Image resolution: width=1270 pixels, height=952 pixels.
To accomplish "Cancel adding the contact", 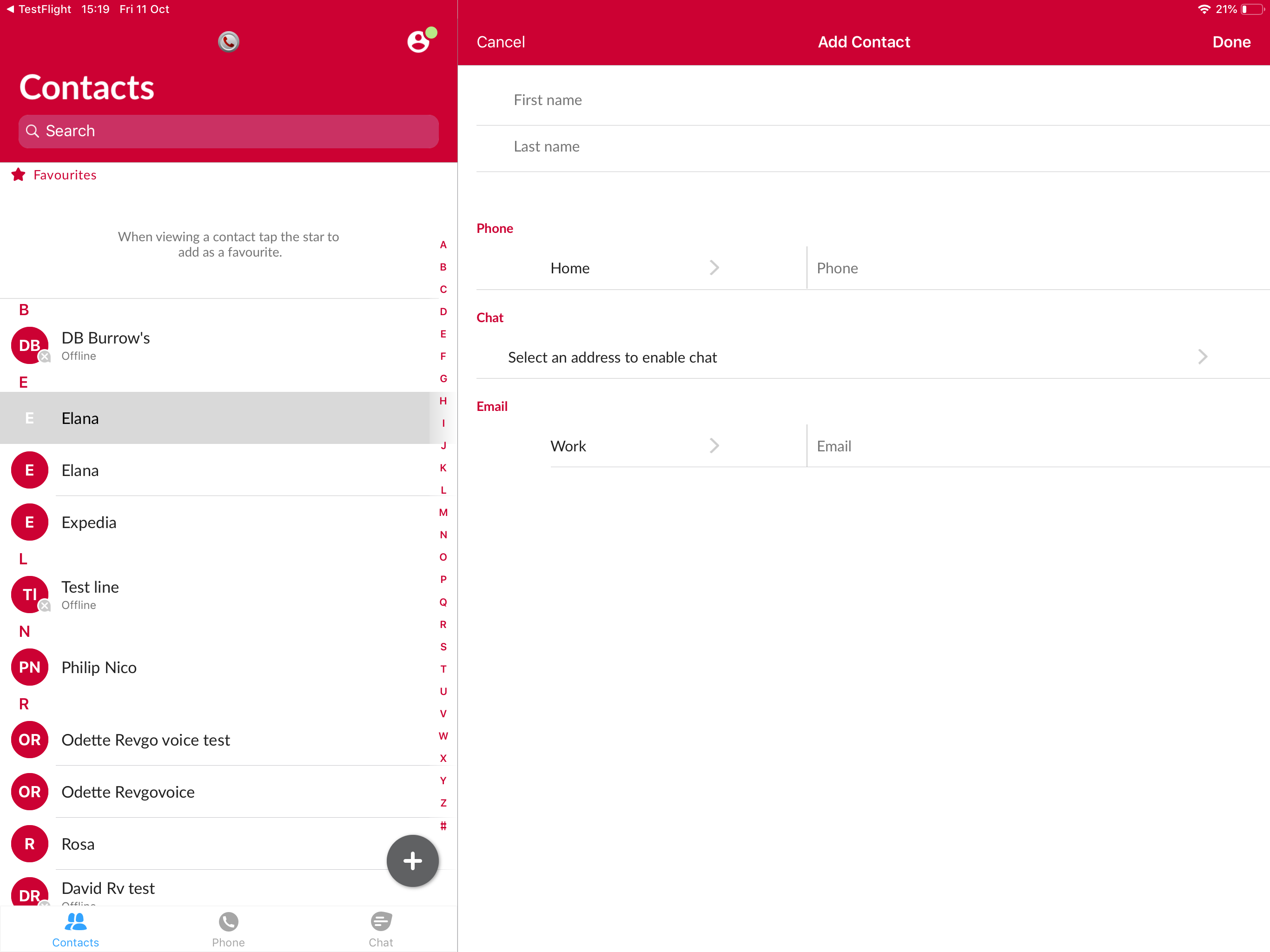I will coord(501,42).
